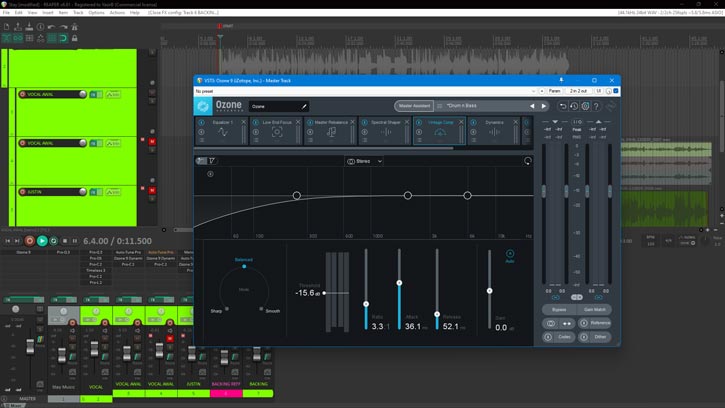725x408 pixels.
Task: Toggle snap toolbar icon
Action: coord(63,38)
